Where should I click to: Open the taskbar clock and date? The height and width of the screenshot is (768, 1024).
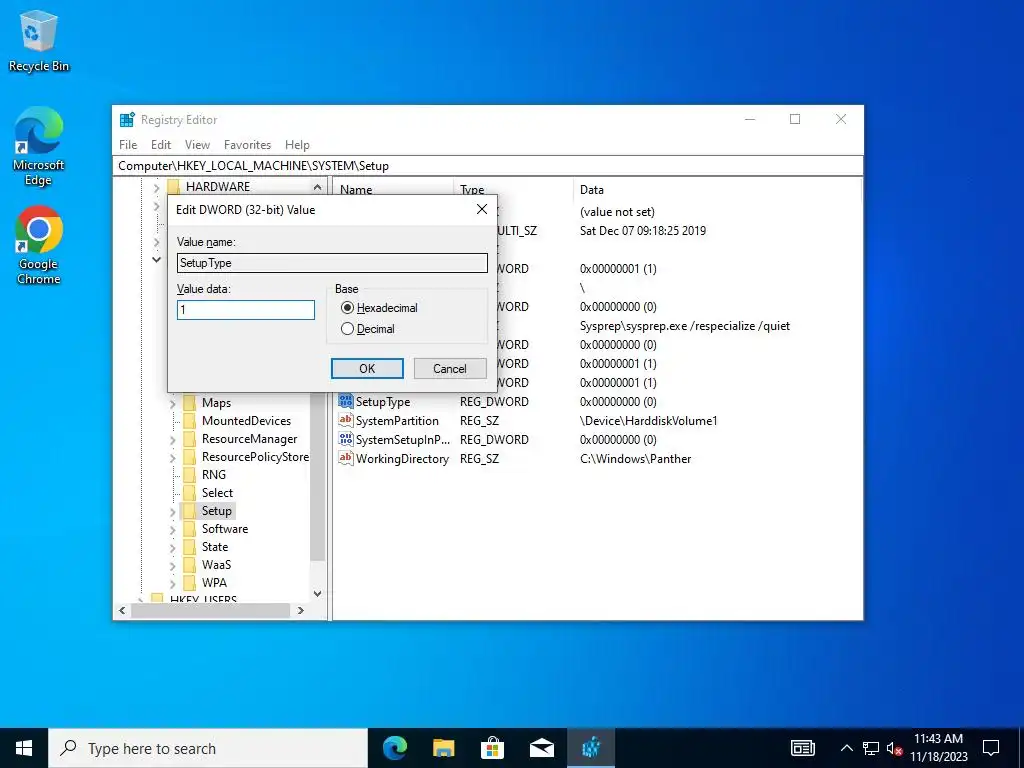[938, 748]
